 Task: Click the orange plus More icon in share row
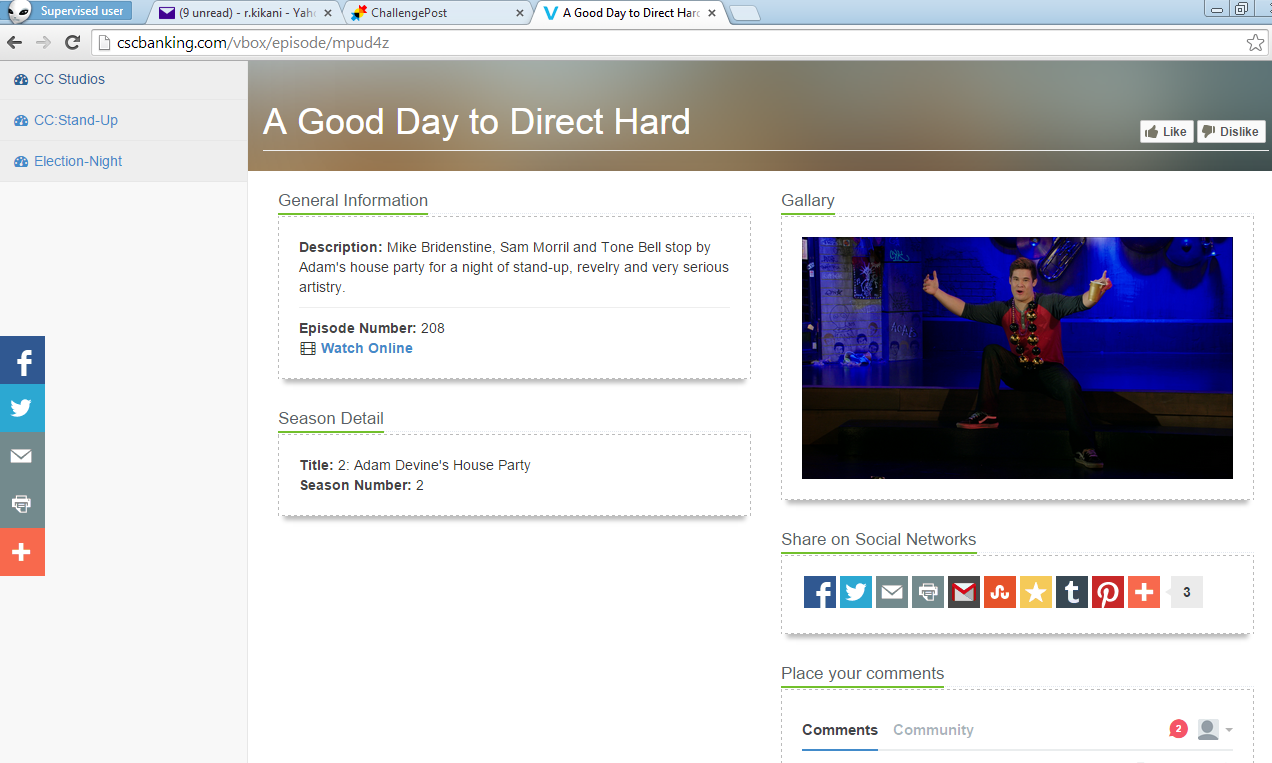pyautogui.click(x=1144, y=592)
